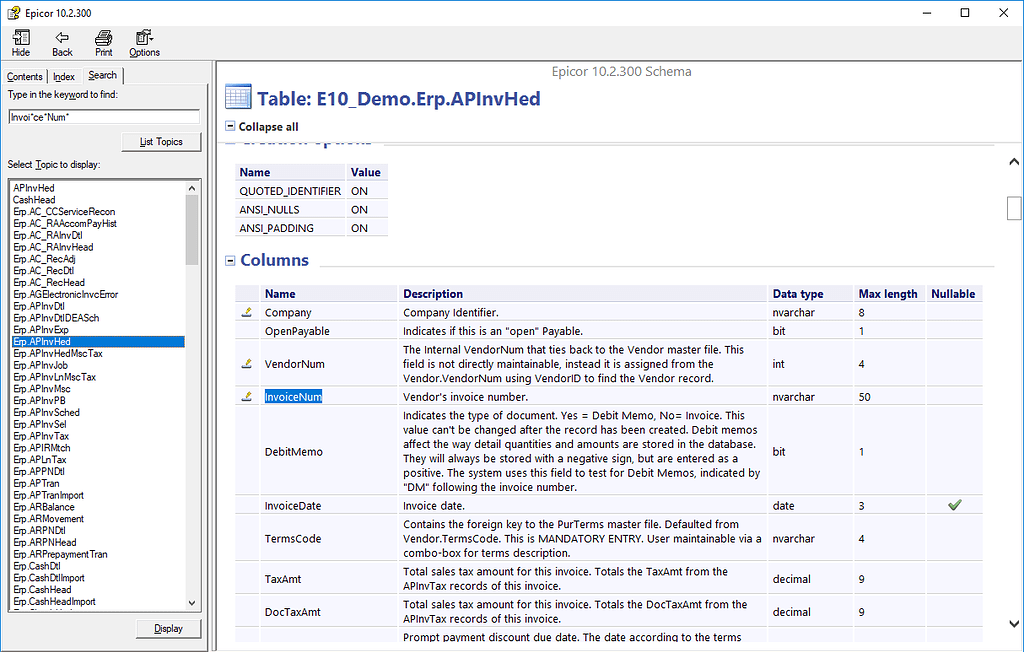Screen dimensions: 1024x652
Task: Click the key icon beside Company column
Action: pos(246,311)
